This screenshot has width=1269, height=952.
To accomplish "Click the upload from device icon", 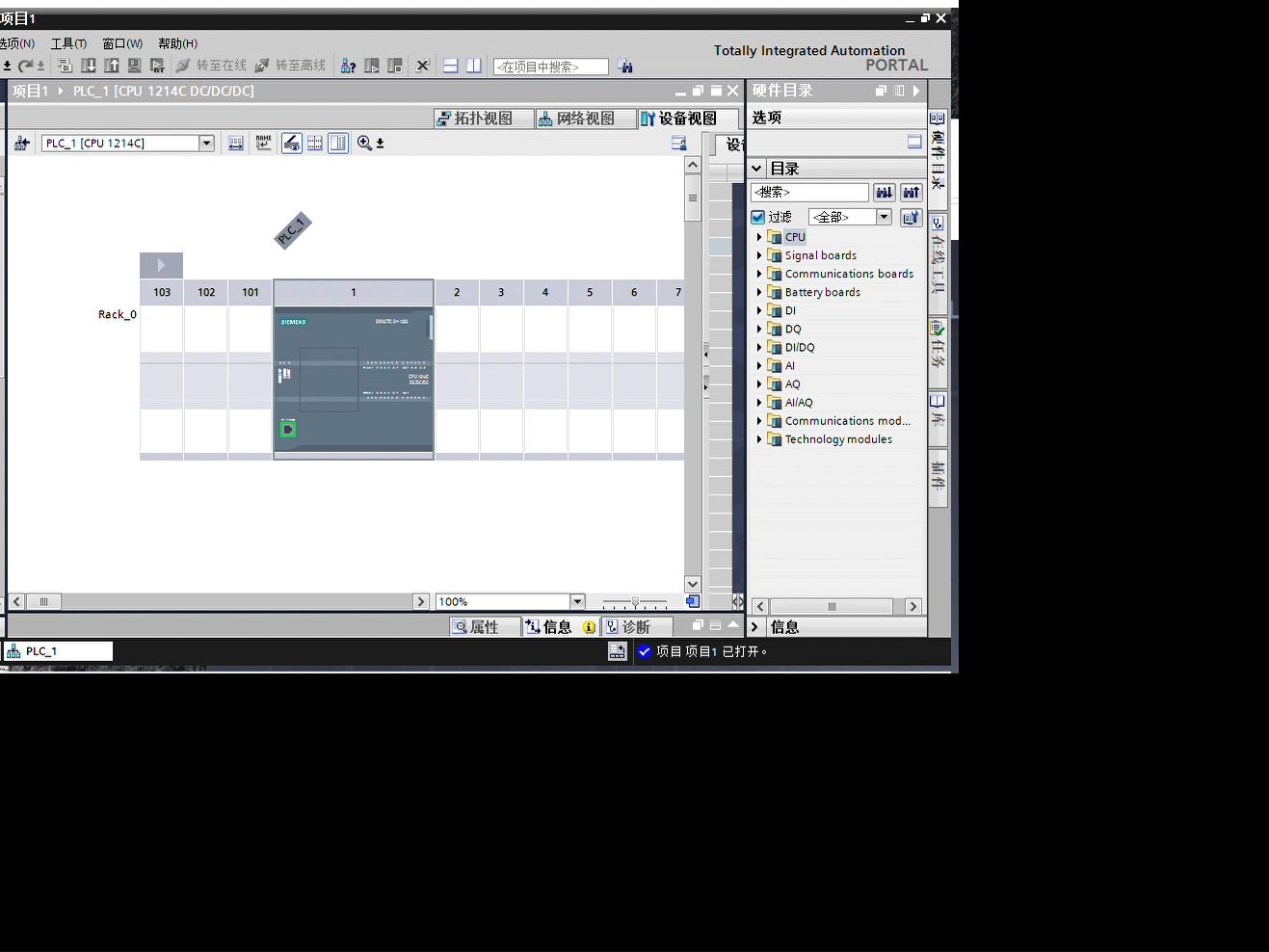I will [112, 66].
